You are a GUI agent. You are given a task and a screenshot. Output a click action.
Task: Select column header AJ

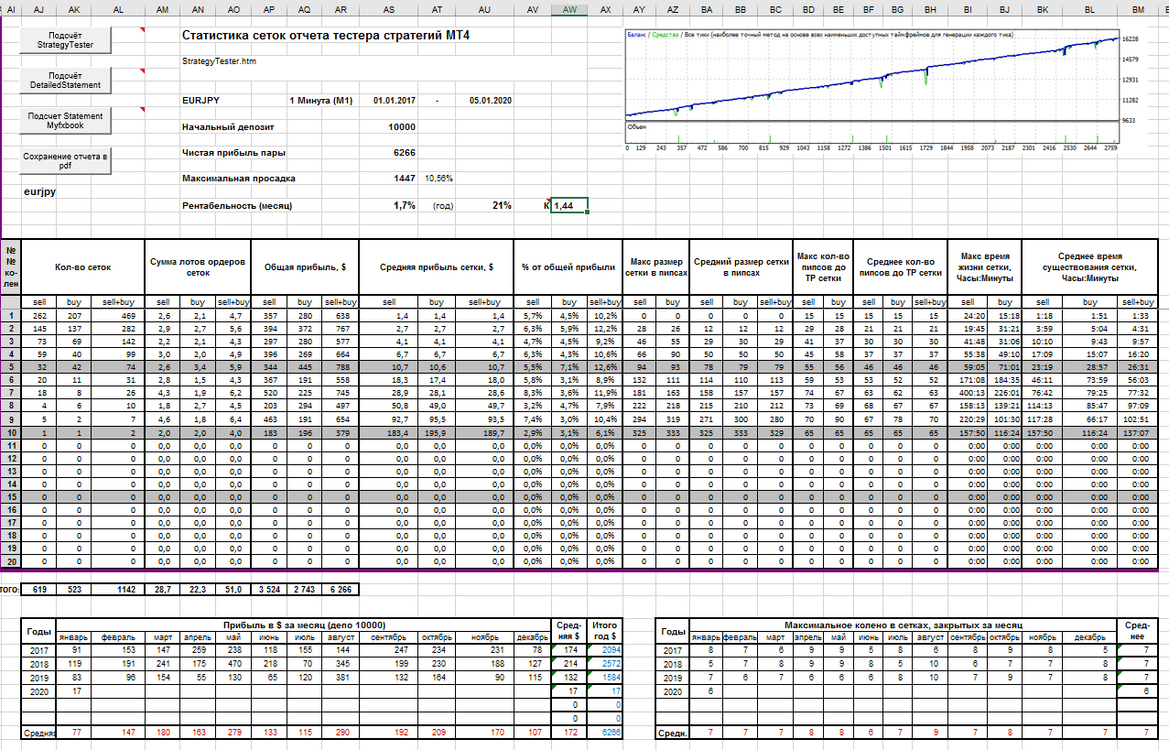point(39,10)
